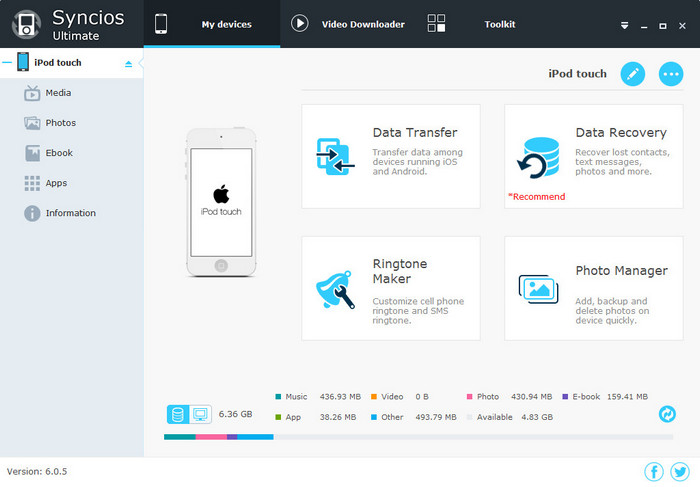Click the Music teal color swatch
The height and width of the screenshot is (487, 700).
(x=278, y=396)
